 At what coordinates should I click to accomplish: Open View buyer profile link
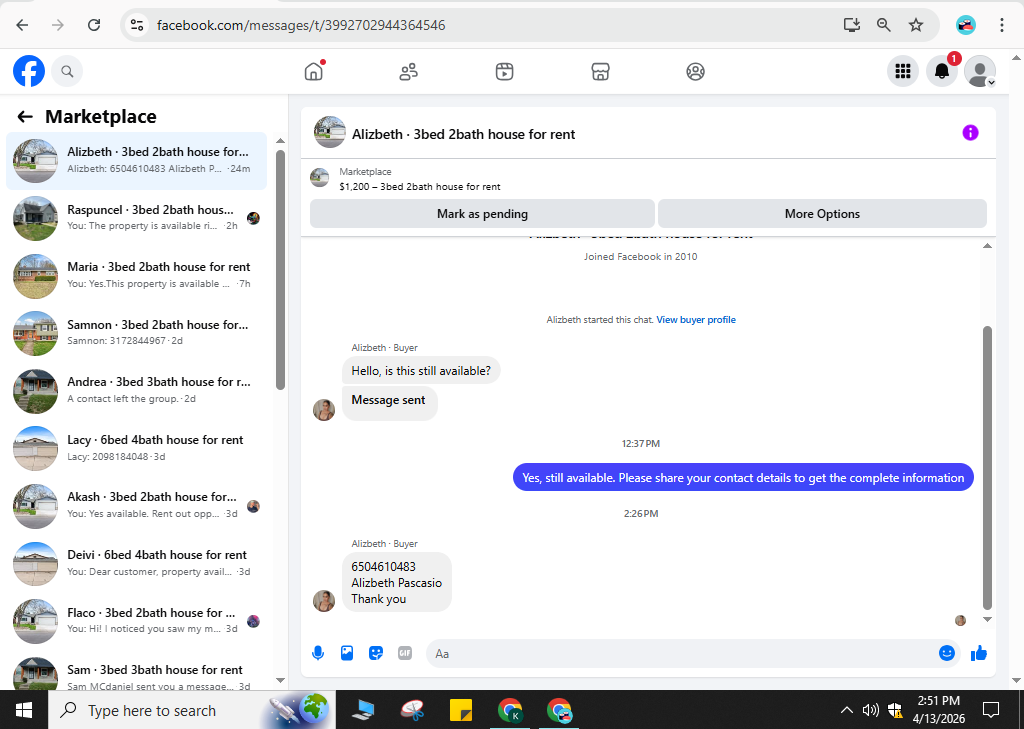[x=696, y=319]
